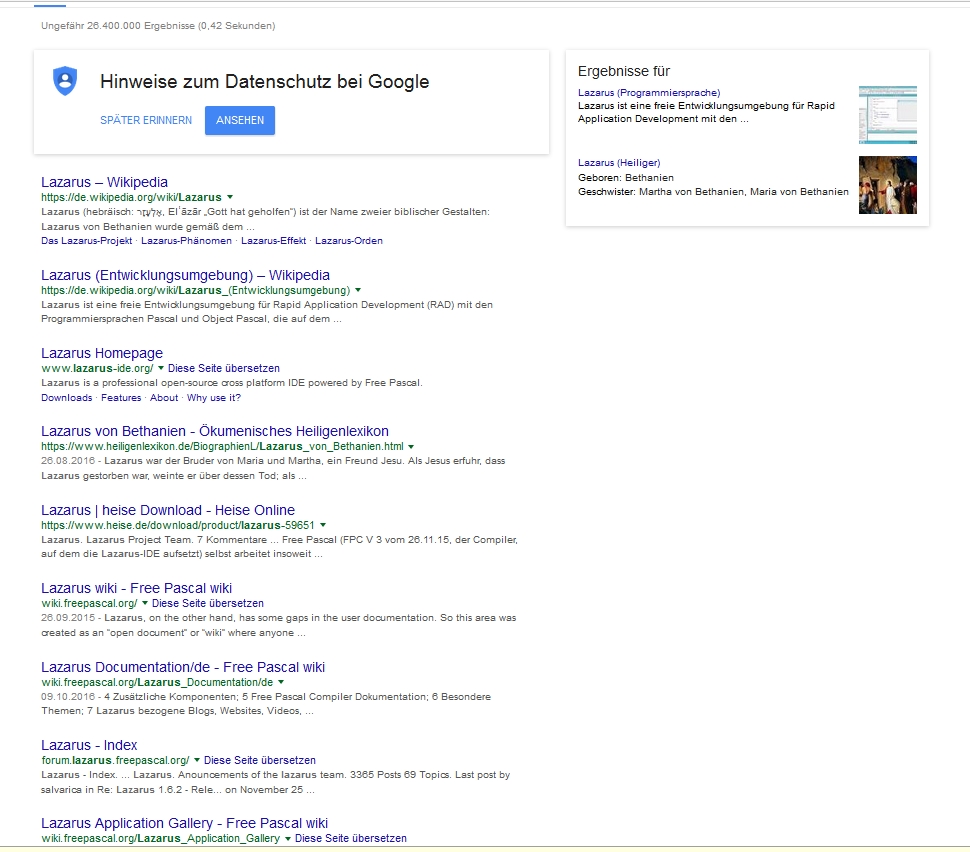Select Lazarus (Programmiersprache) in the side panel
Screen dimensions: 970x852
click(648, 93)
